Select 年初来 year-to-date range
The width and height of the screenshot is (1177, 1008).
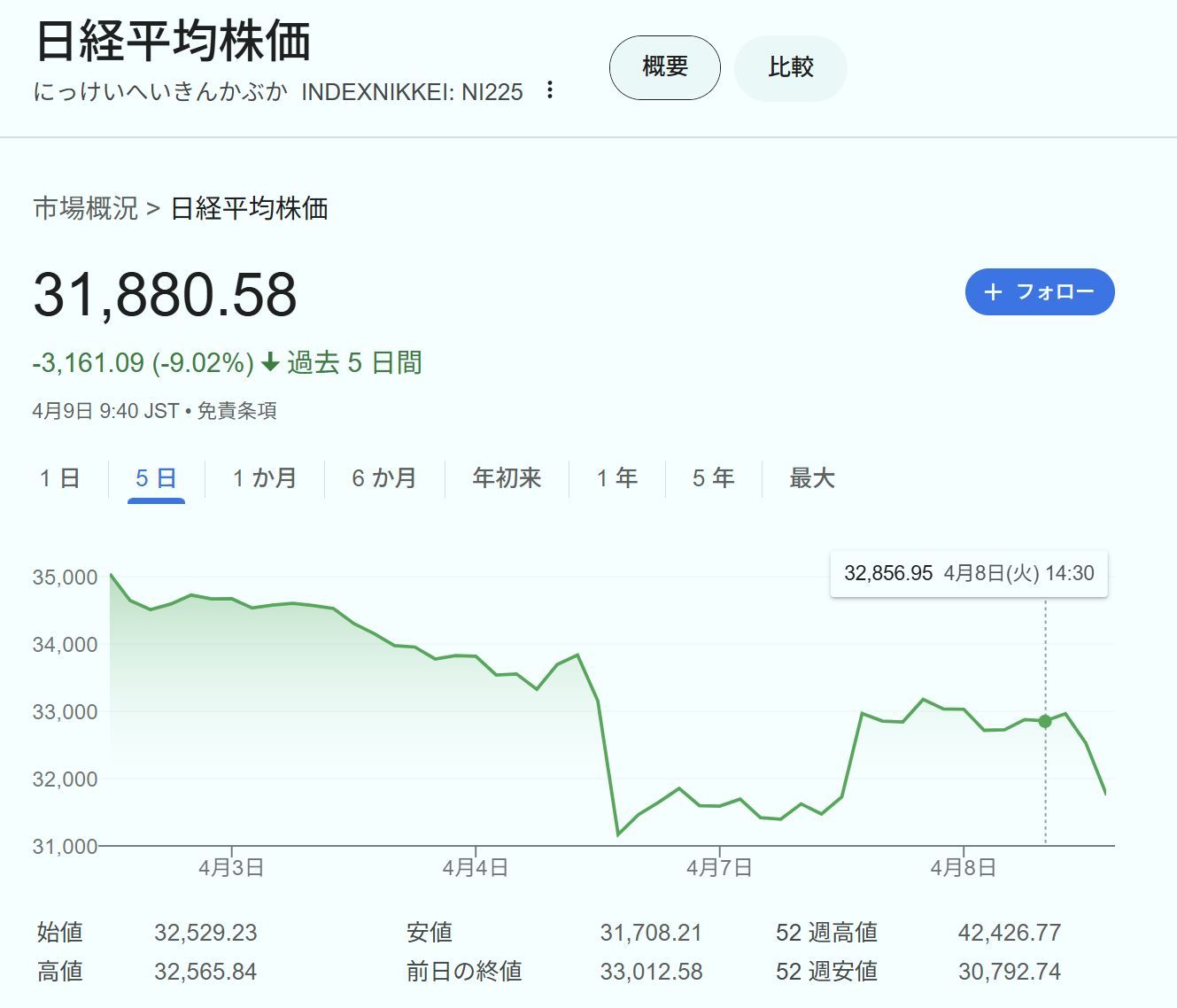click(507, 478)
